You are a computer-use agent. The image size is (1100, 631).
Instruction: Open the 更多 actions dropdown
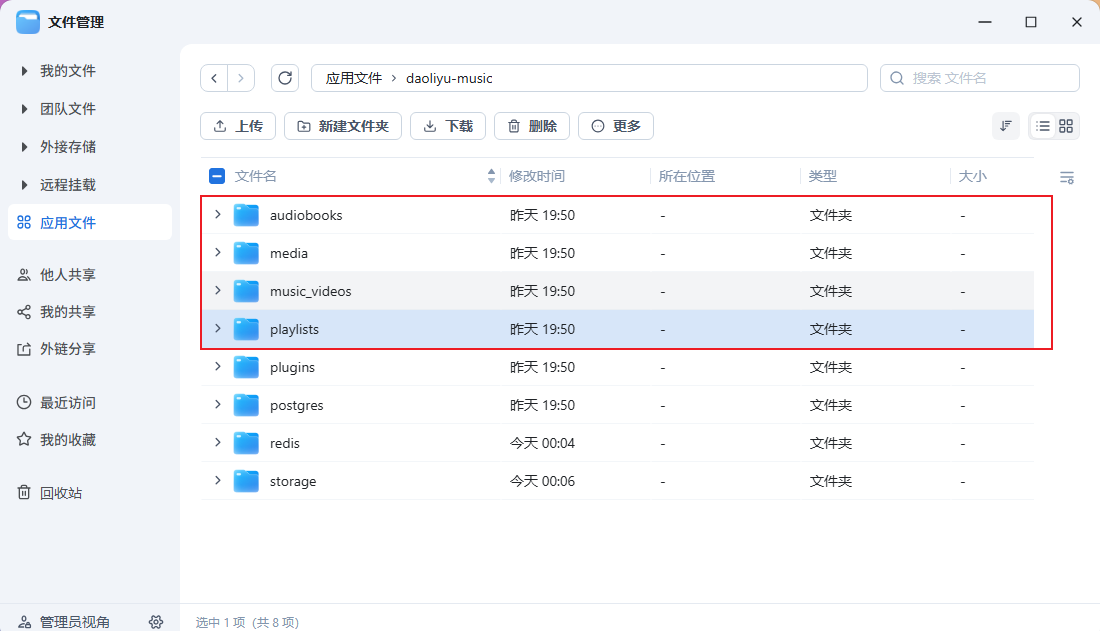tap(615, 126)
